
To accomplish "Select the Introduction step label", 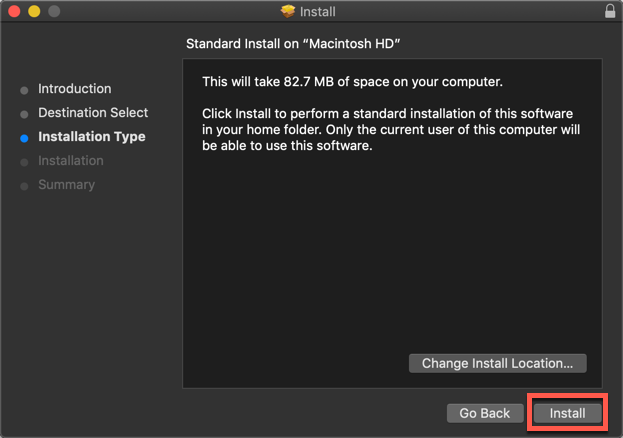I will click(74, 89).
